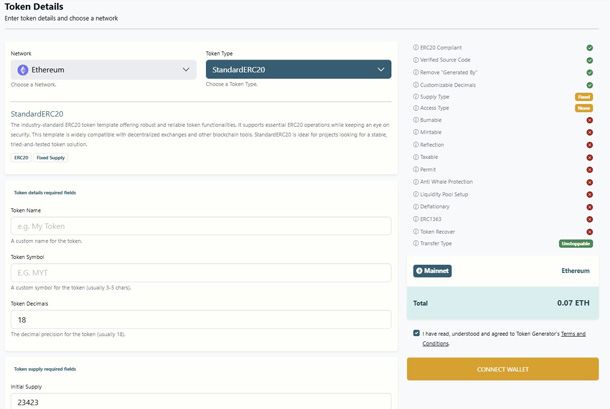This screenshot has height=409, width=610.
Task: Click the Unstoppable badge for Transfer Type
Action: 576,244
